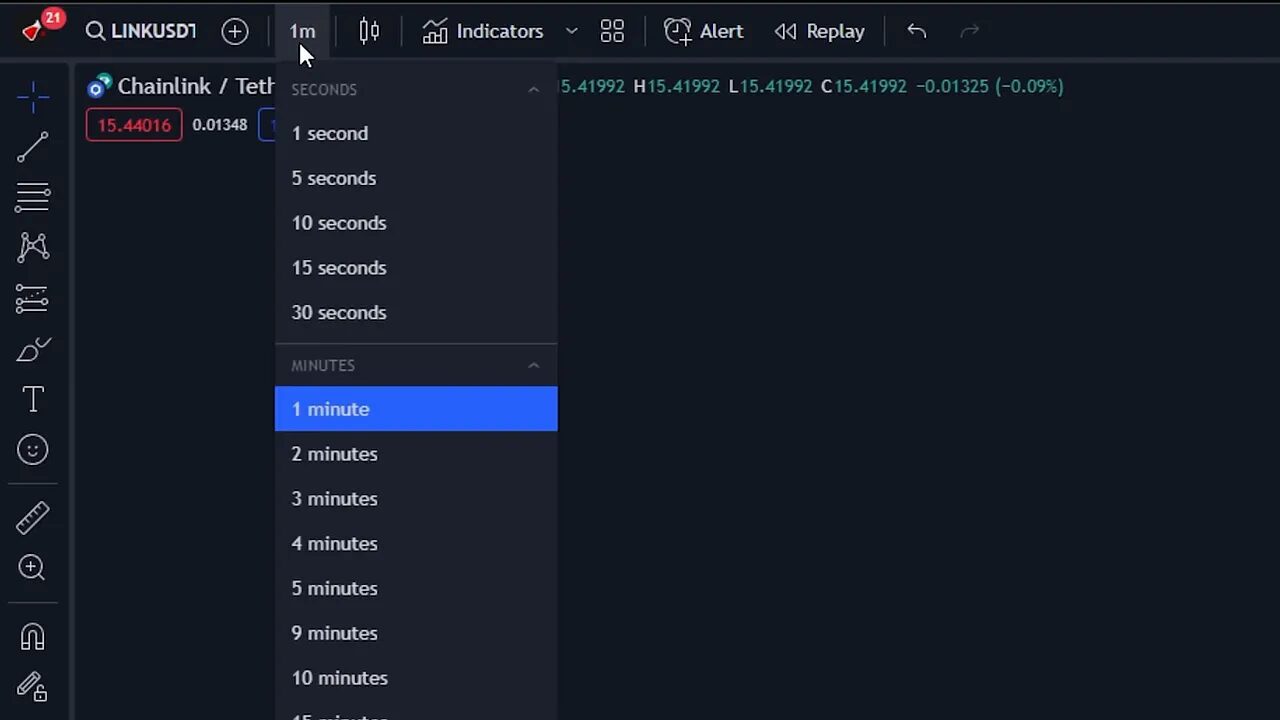Open the Indicators dropdown chevron
This screenshot has width=1280, height=720.
[x=571, y=31]
